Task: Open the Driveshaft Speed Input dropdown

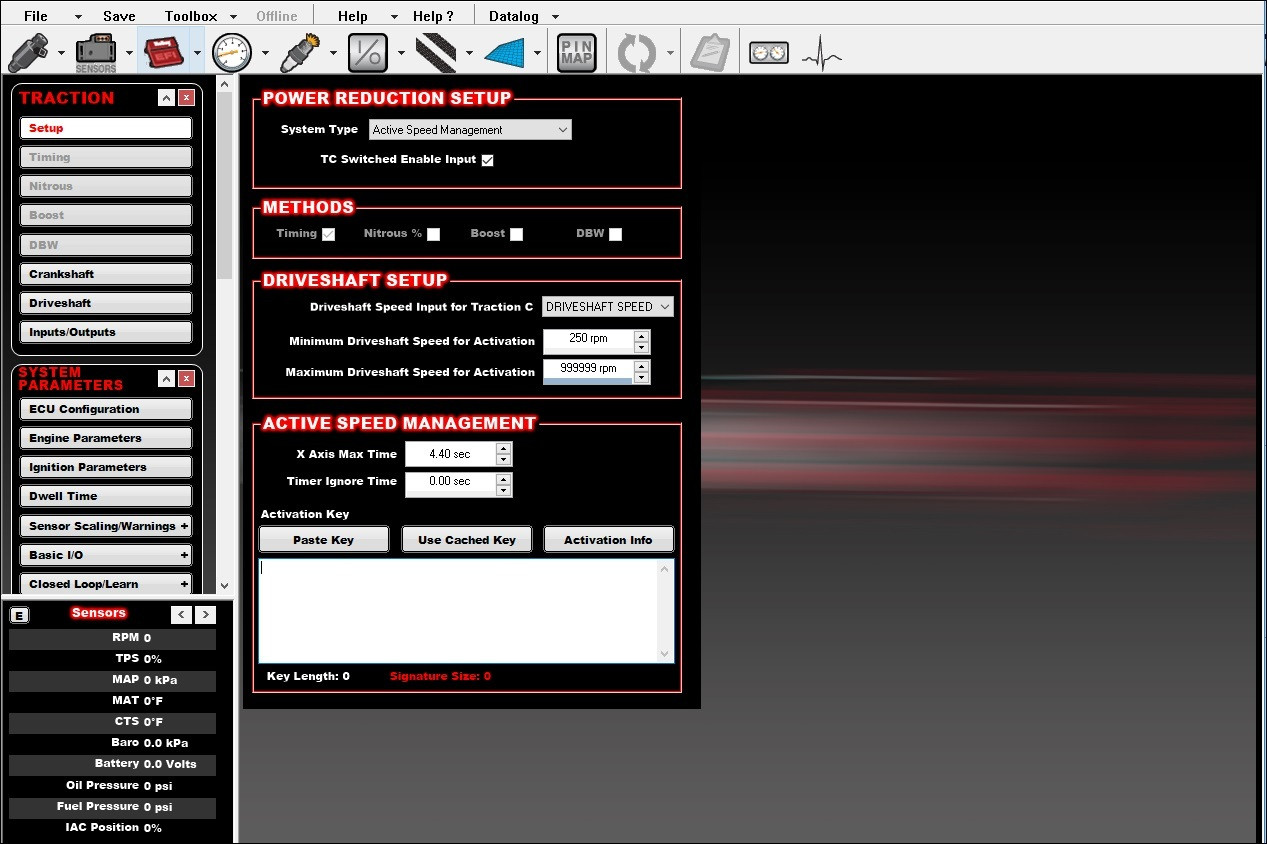Action: [607, 306]
